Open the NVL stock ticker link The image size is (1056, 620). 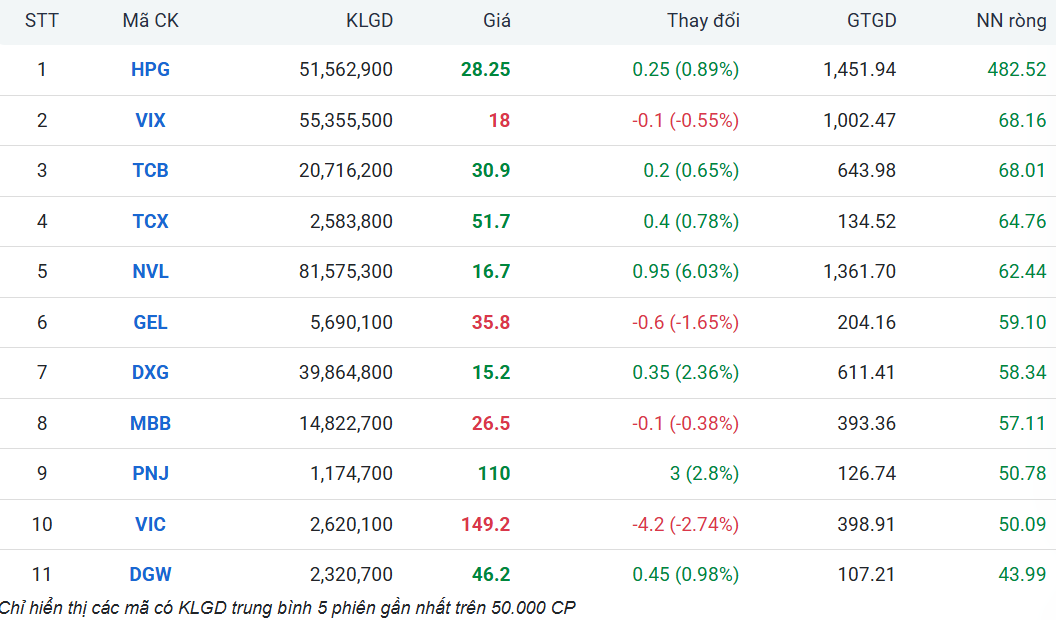pos(150,271)
